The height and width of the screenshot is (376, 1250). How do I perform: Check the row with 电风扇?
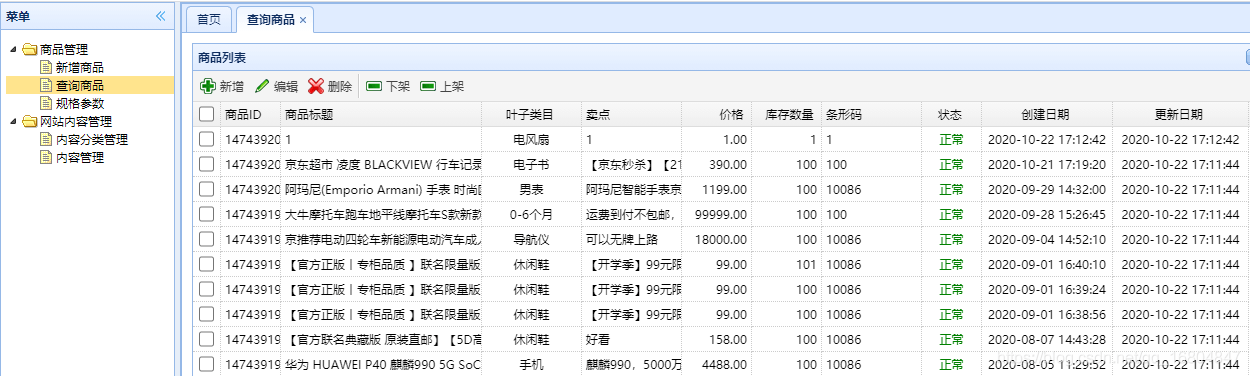pyautogui.click(x=207, y=140)
